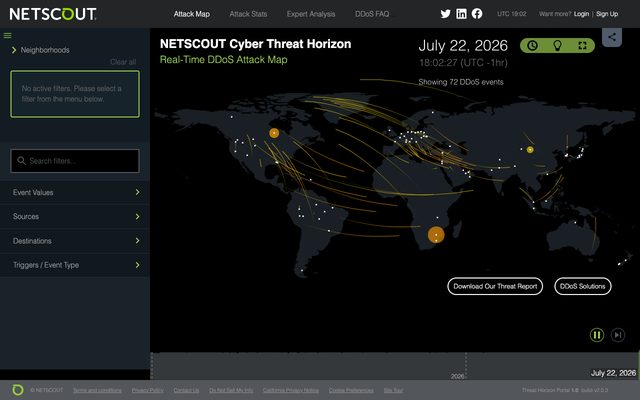640x400 pixels.
Task: Select the China yellow attack bubble
Action: 530,150
